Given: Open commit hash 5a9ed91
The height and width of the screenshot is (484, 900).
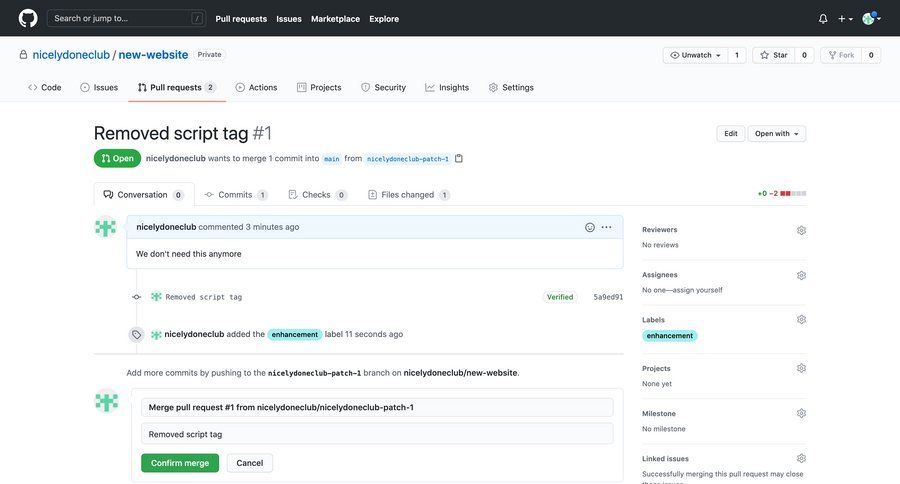Looking at the screenshot, I should [x=608, y=297].
